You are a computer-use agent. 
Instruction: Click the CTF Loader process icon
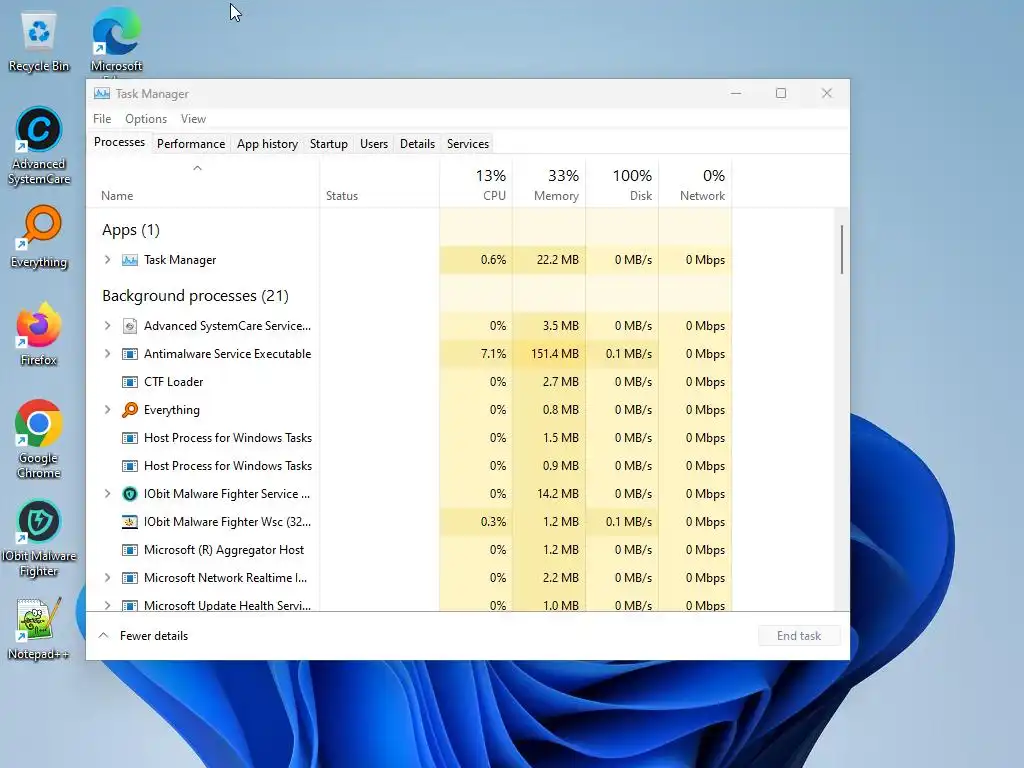(x=130, y=382)
